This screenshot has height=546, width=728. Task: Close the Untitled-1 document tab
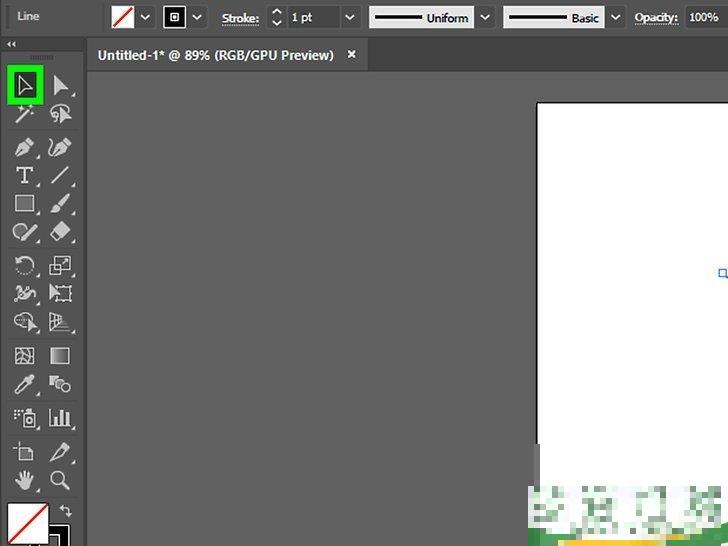coord(352,55)
